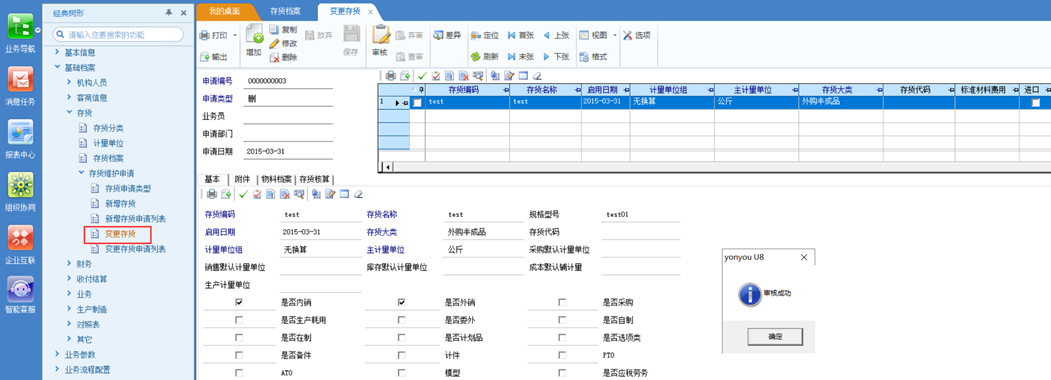Click the 复制 copy toolbar button

[284, 29]
